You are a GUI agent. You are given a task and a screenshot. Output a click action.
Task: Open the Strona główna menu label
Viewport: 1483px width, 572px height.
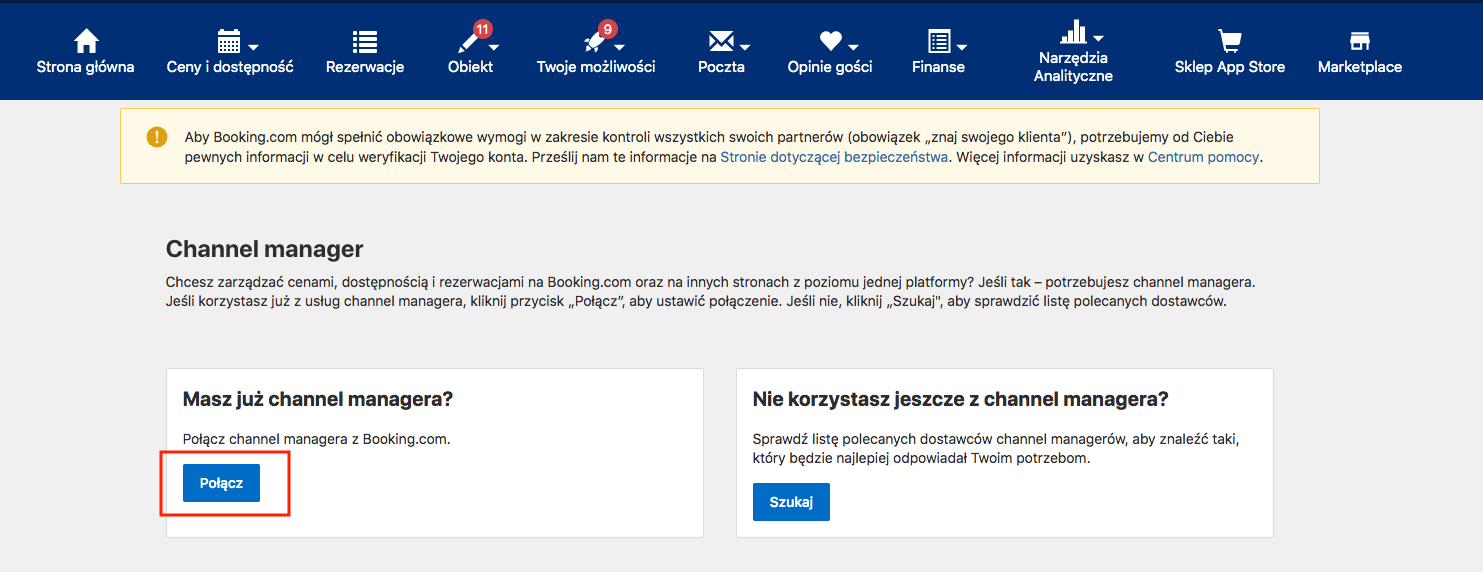(x=85, y=67)
